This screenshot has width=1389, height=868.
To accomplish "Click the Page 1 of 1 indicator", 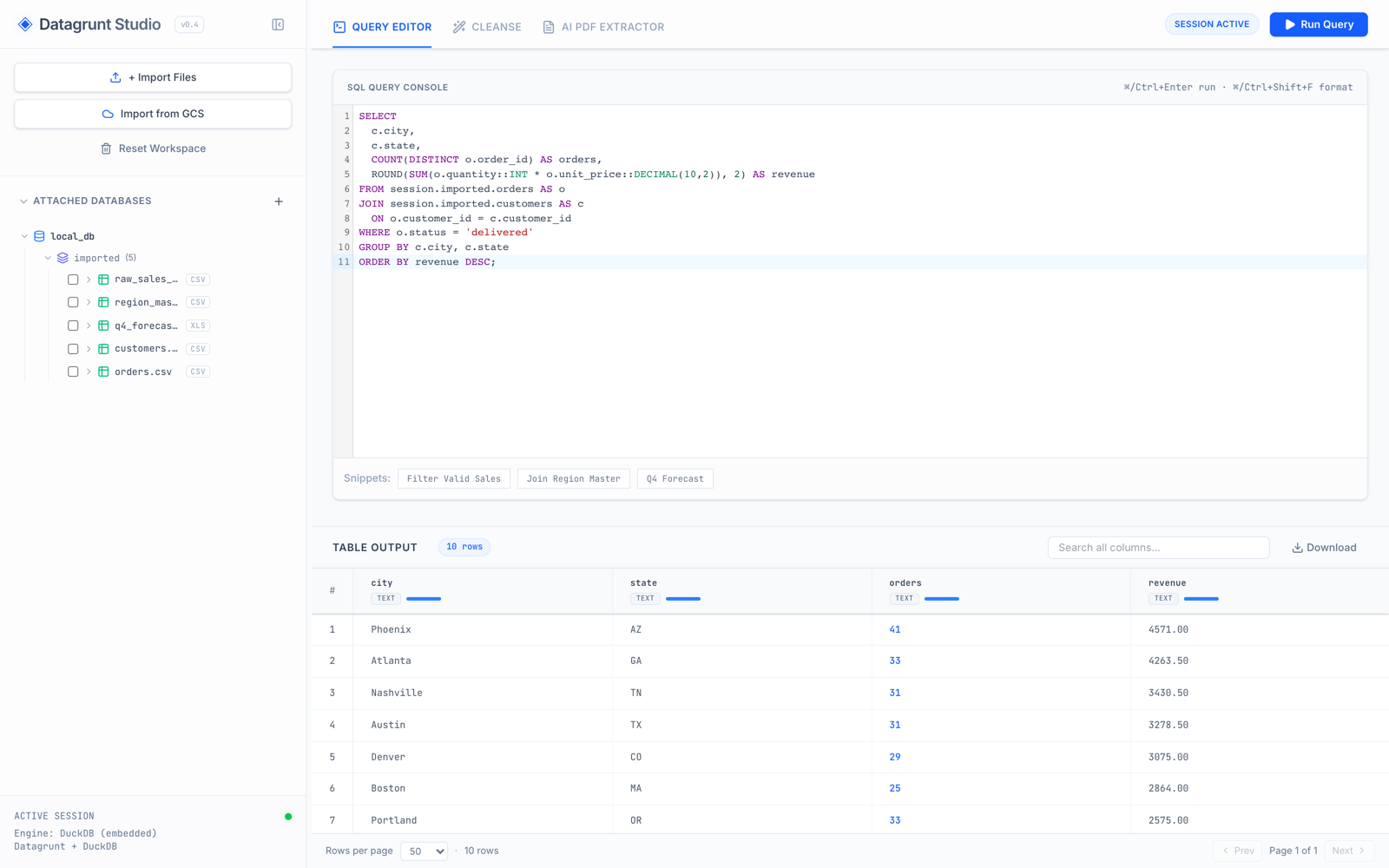I will tap(1294, 851).
